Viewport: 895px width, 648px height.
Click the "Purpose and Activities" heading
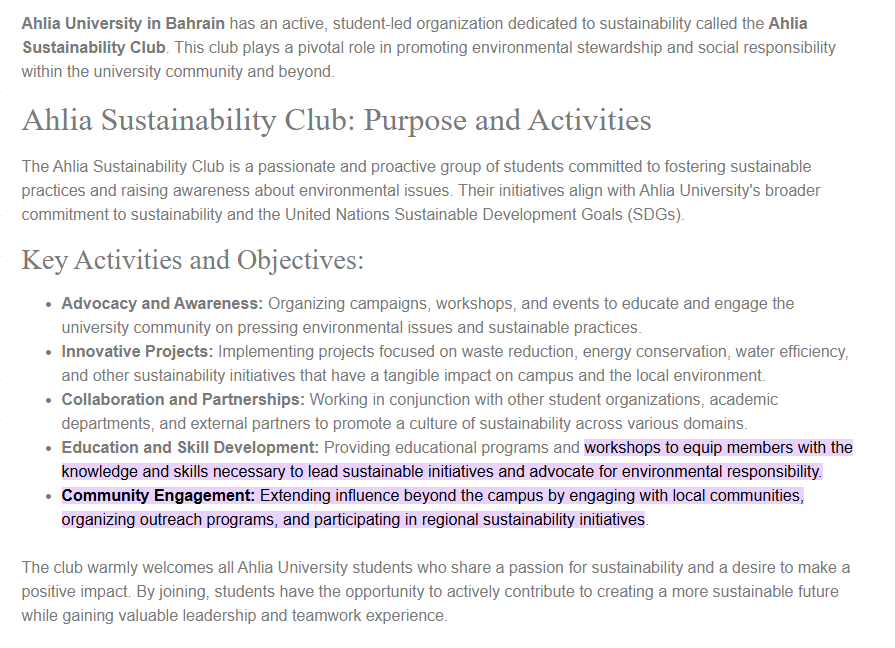click(508, 121)
